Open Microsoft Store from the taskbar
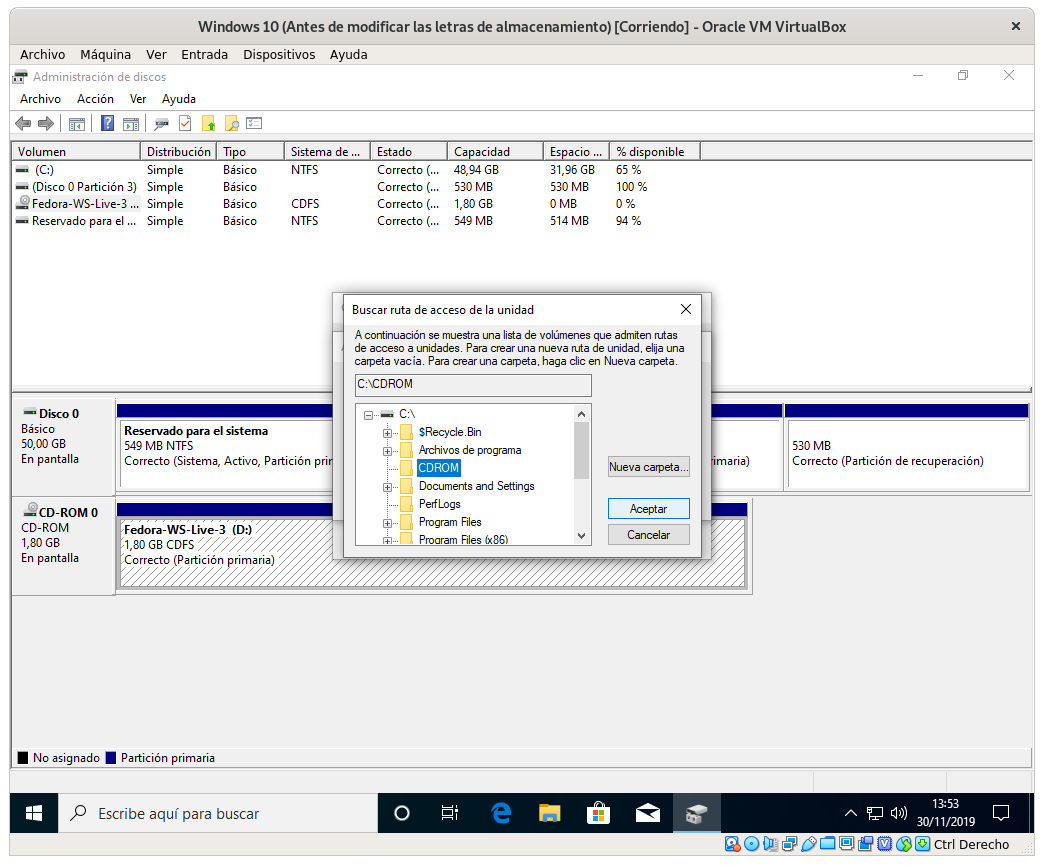 pyautogui.click(x=597, y=813)
